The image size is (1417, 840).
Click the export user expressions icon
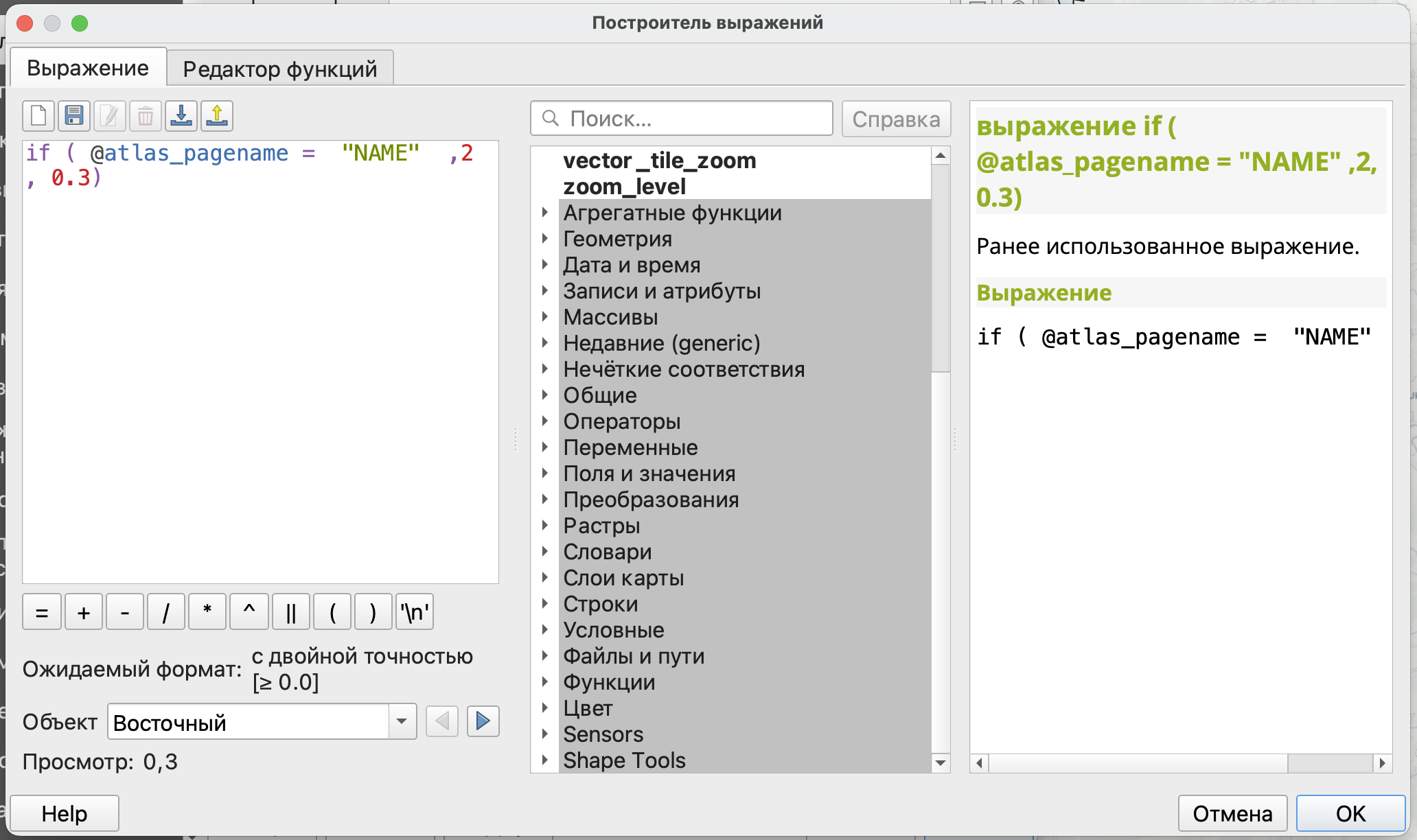coord(217,116)
